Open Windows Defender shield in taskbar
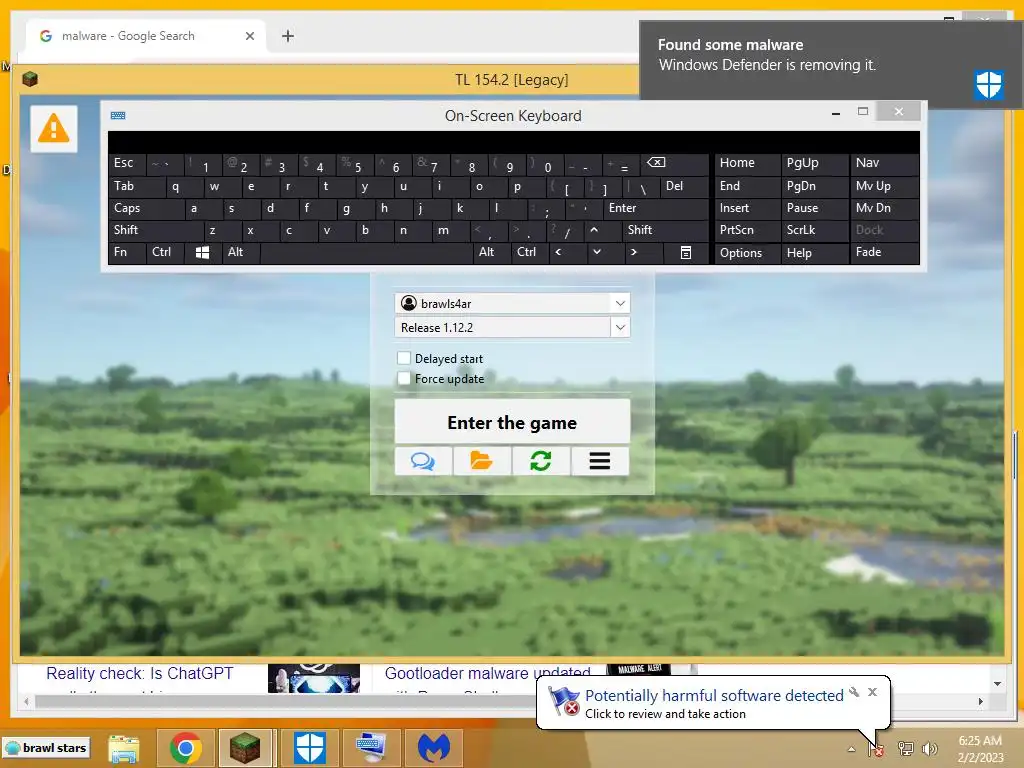1024x768 pixels. 310,748
